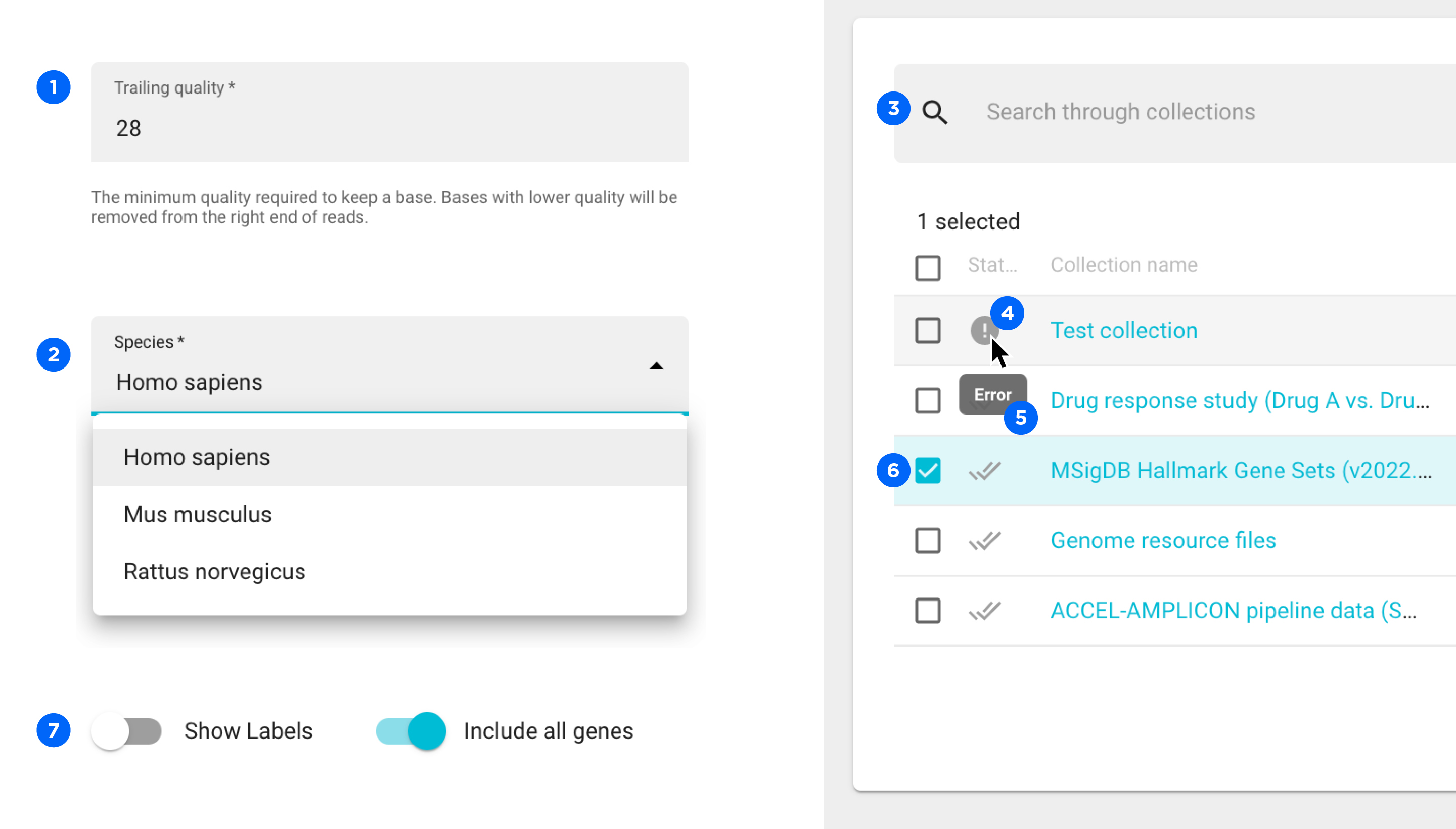Click the Genome resource files status checkmark icon
1456x829 pixels.
[984, 541]
